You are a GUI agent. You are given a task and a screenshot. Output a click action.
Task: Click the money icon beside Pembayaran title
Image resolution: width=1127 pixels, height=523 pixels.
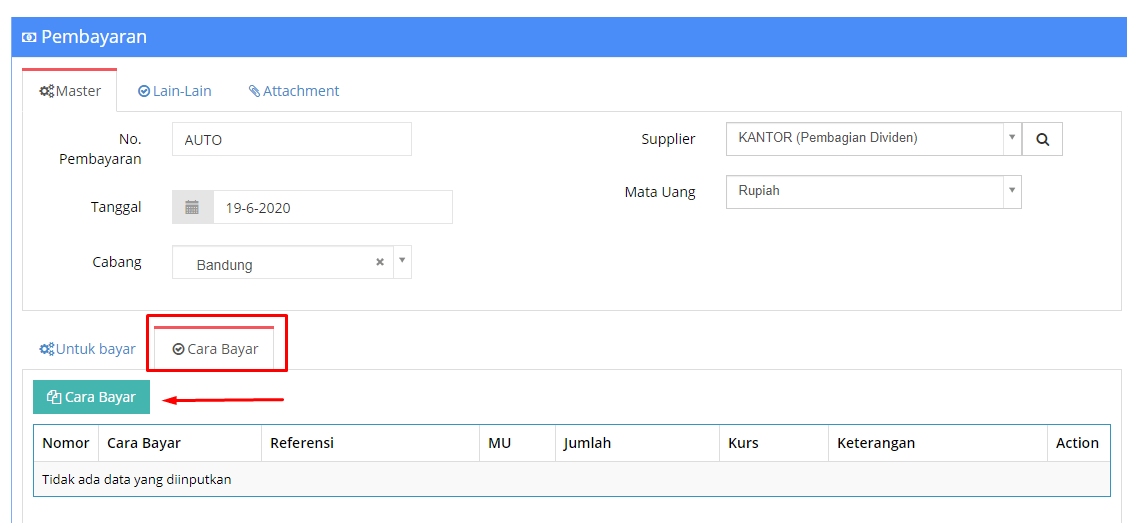pyautogui.click(x=29, y=37)
